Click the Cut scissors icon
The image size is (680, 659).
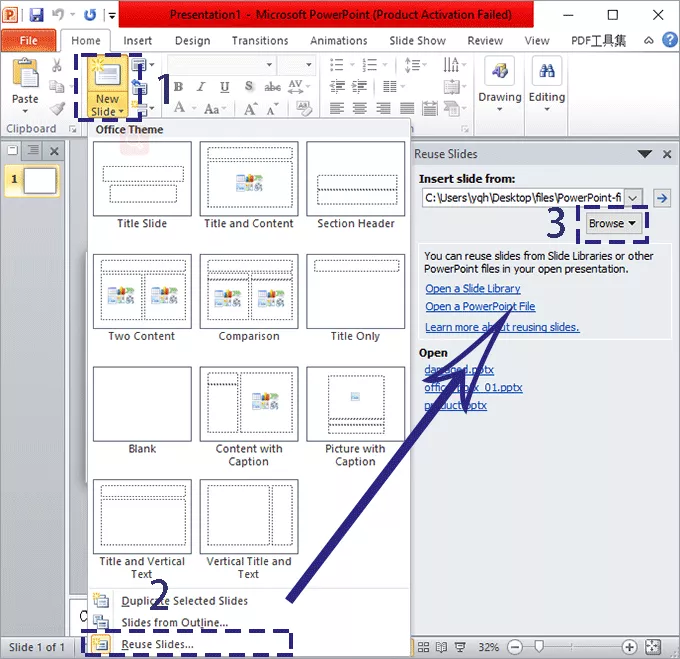(x=56, y=65)
